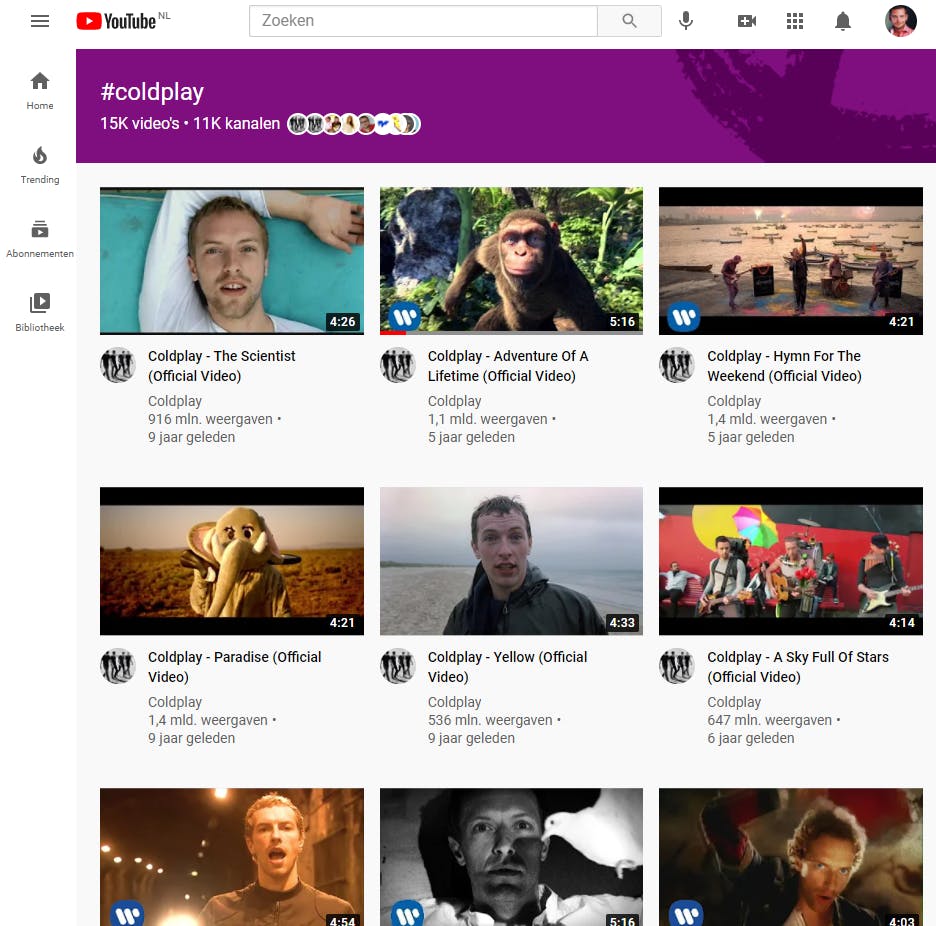Screen dimensions: 936x926
Task: Open the account profile avatar
Action: (900, 21)
